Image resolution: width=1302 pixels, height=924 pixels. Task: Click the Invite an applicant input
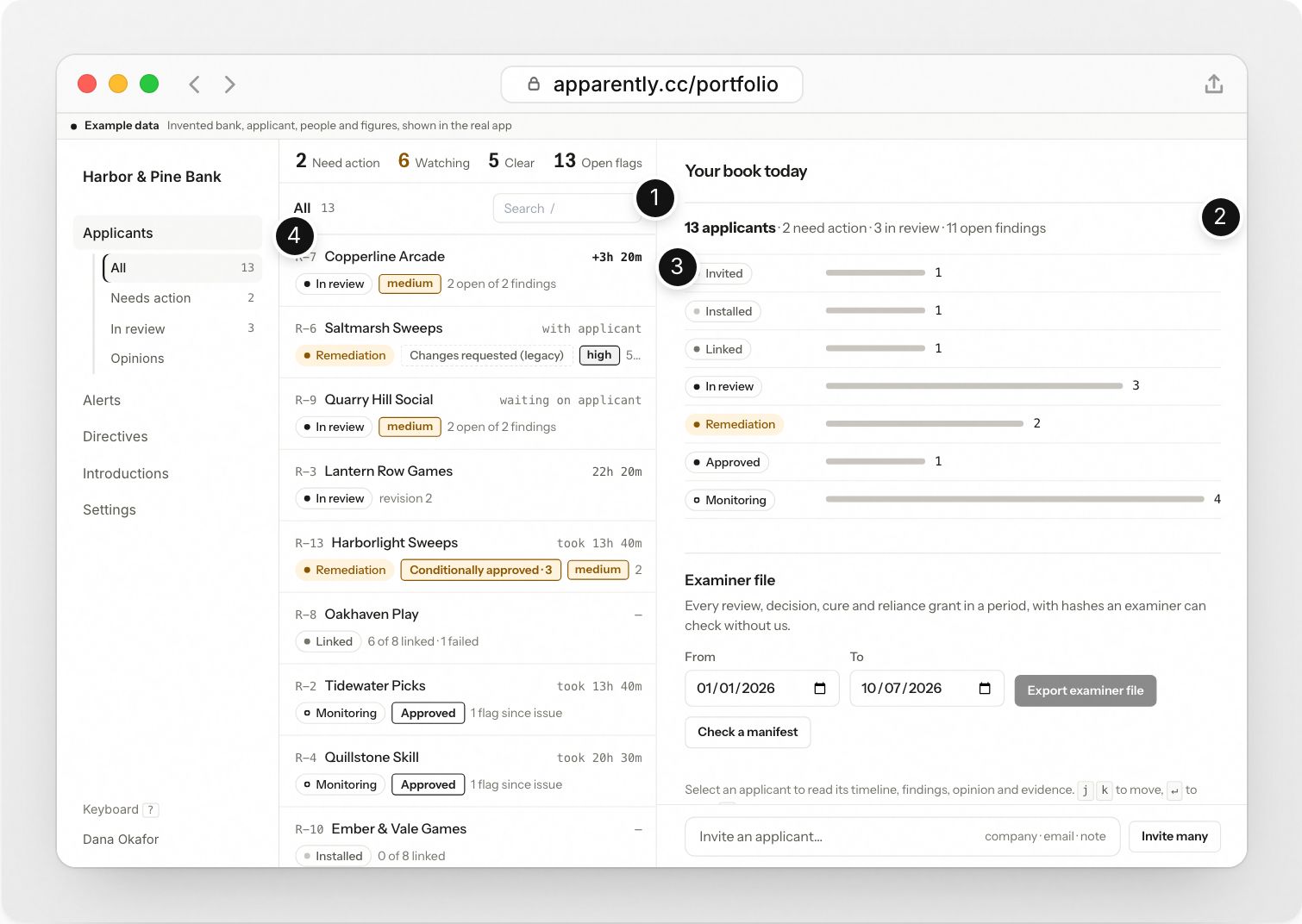pyautogui.click(x=902, y=836)
